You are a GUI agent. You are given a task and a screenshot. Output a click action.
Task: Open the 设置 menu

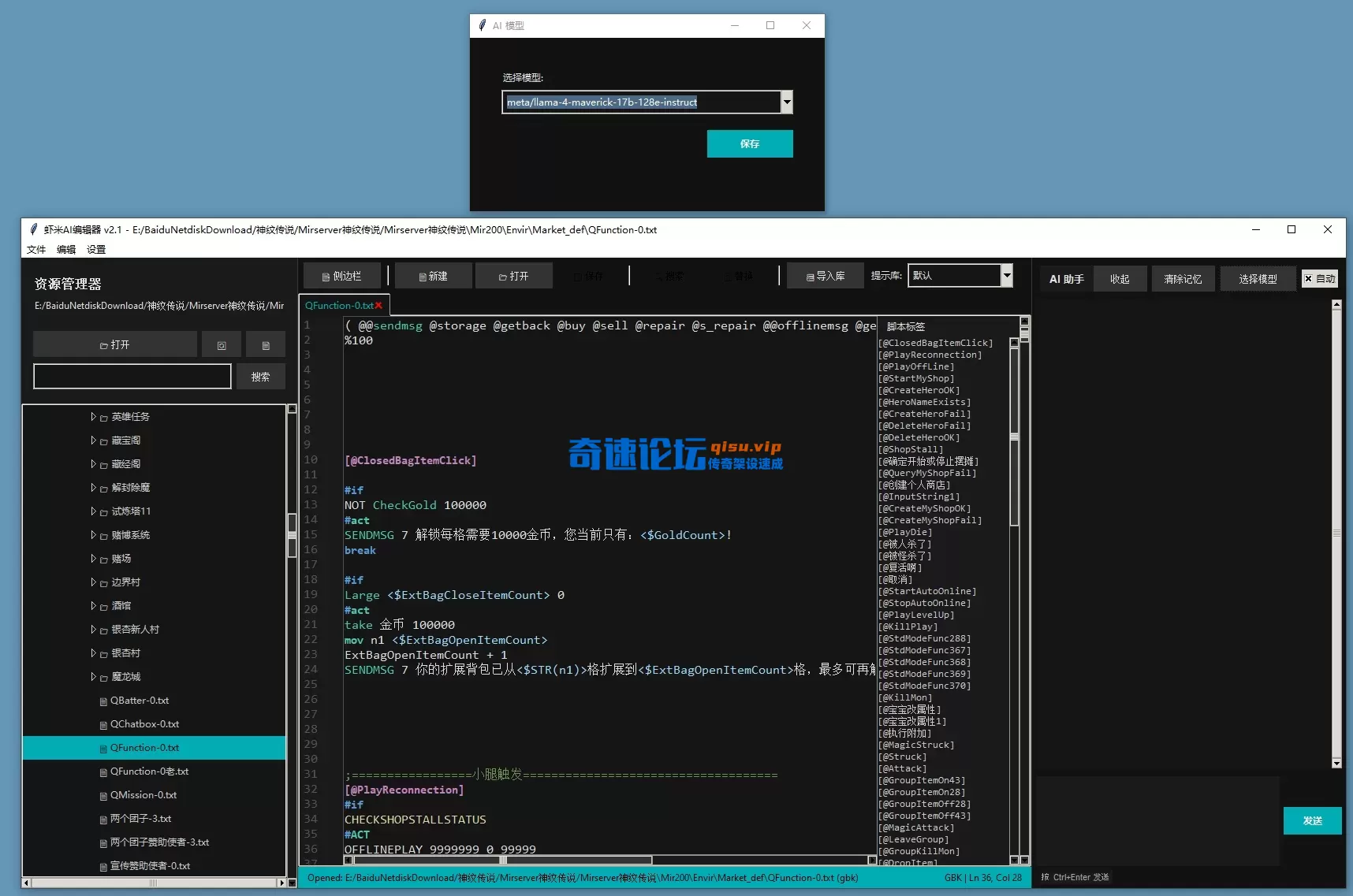[x=95, y=249]
